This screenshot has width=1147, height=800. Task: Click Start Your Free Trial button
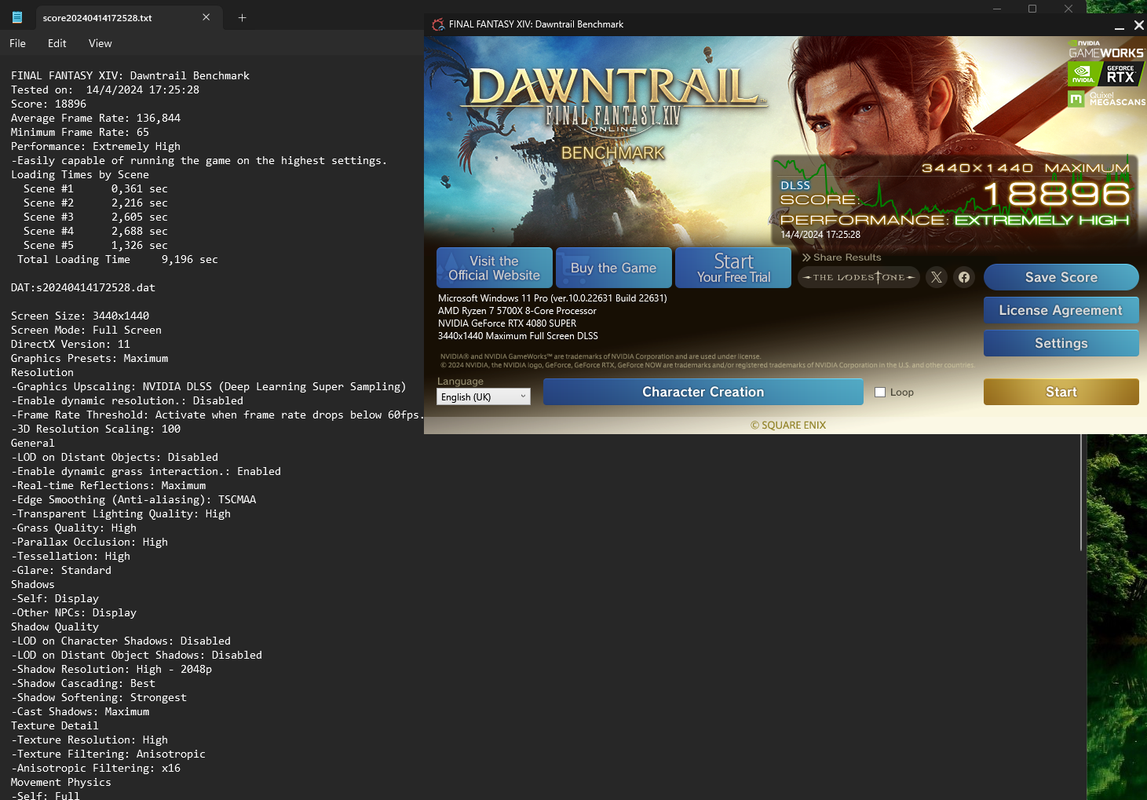pos(733,268)
